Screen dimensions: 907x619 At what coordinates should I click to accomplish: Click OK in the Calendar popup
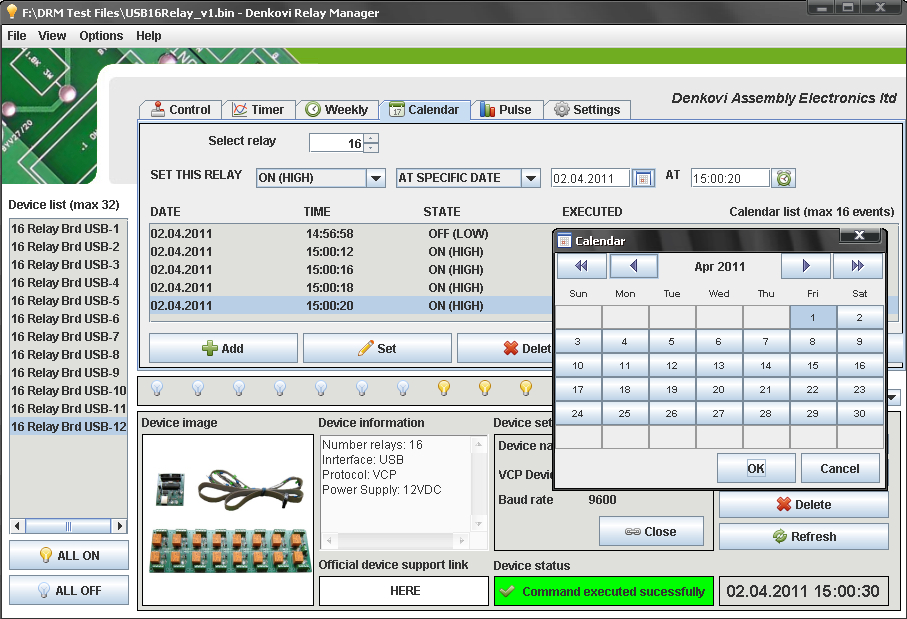[756, 468]
